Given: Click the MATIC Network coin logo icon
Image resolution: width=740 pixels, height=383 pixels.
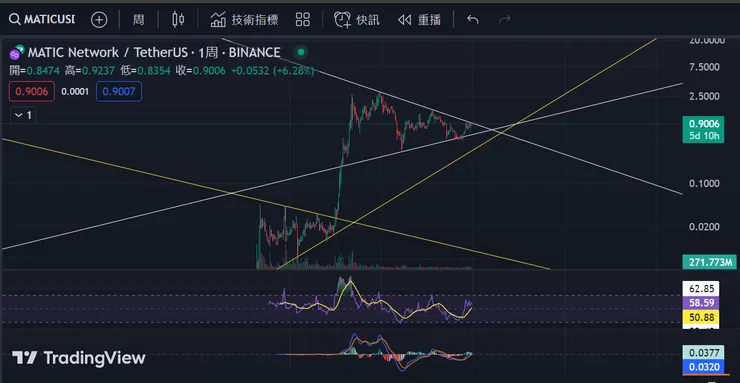Looking at the screenshot, I should click(17, 52).
